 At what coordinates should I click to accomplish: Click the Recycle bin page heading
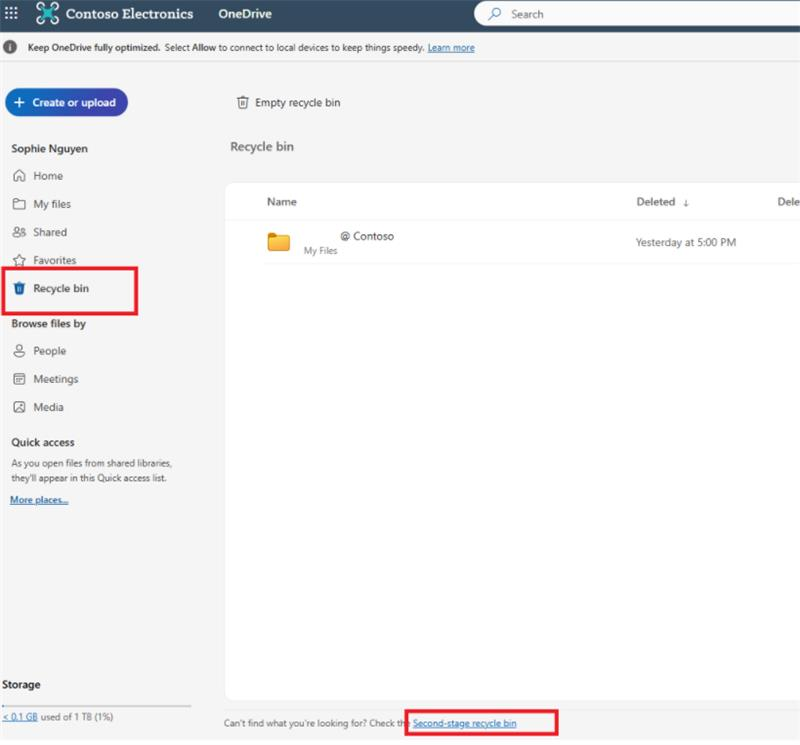point(262,147)
